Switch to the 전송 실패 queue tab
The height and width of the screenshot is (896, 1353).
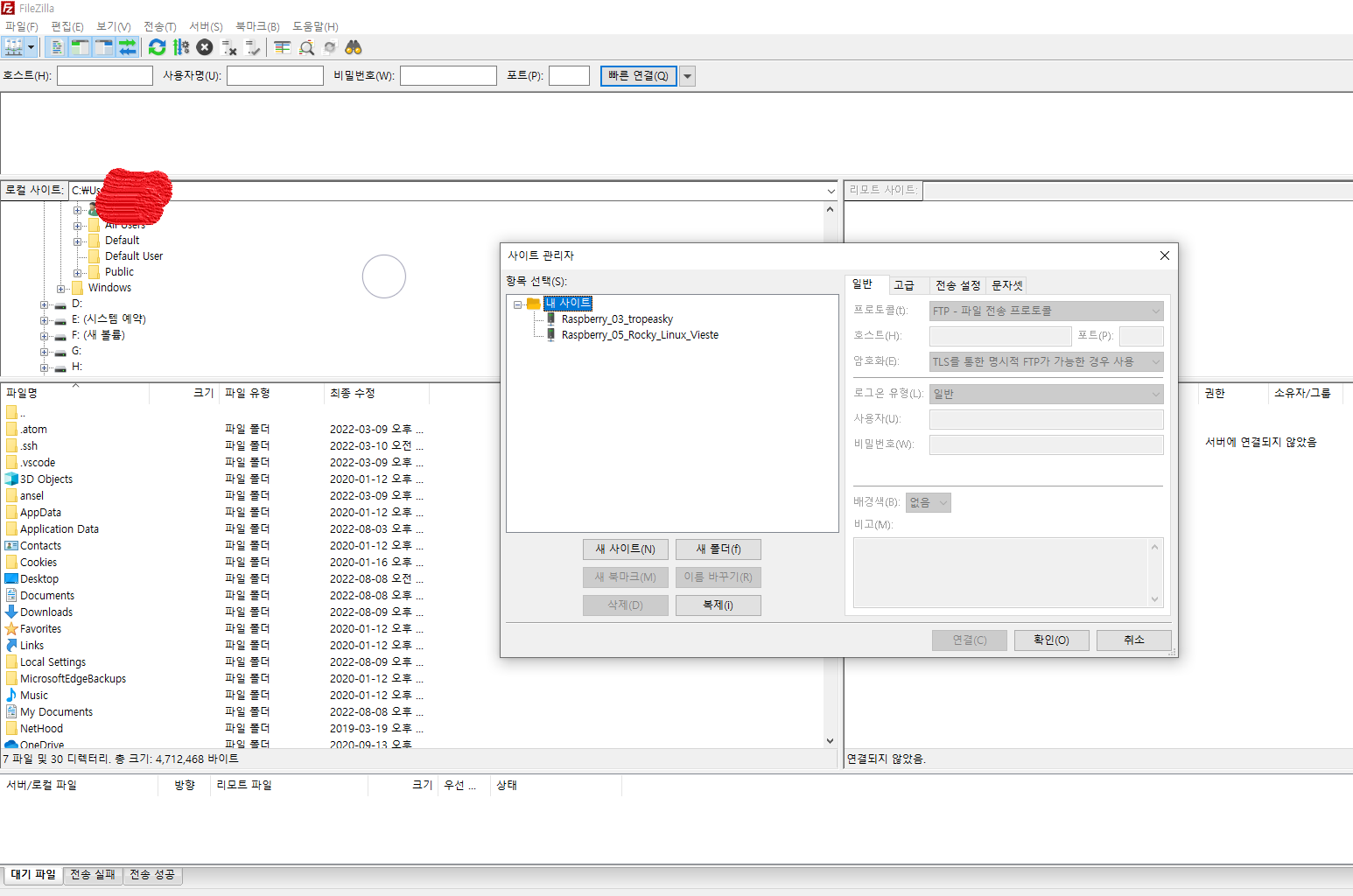(x=93, y=875)
